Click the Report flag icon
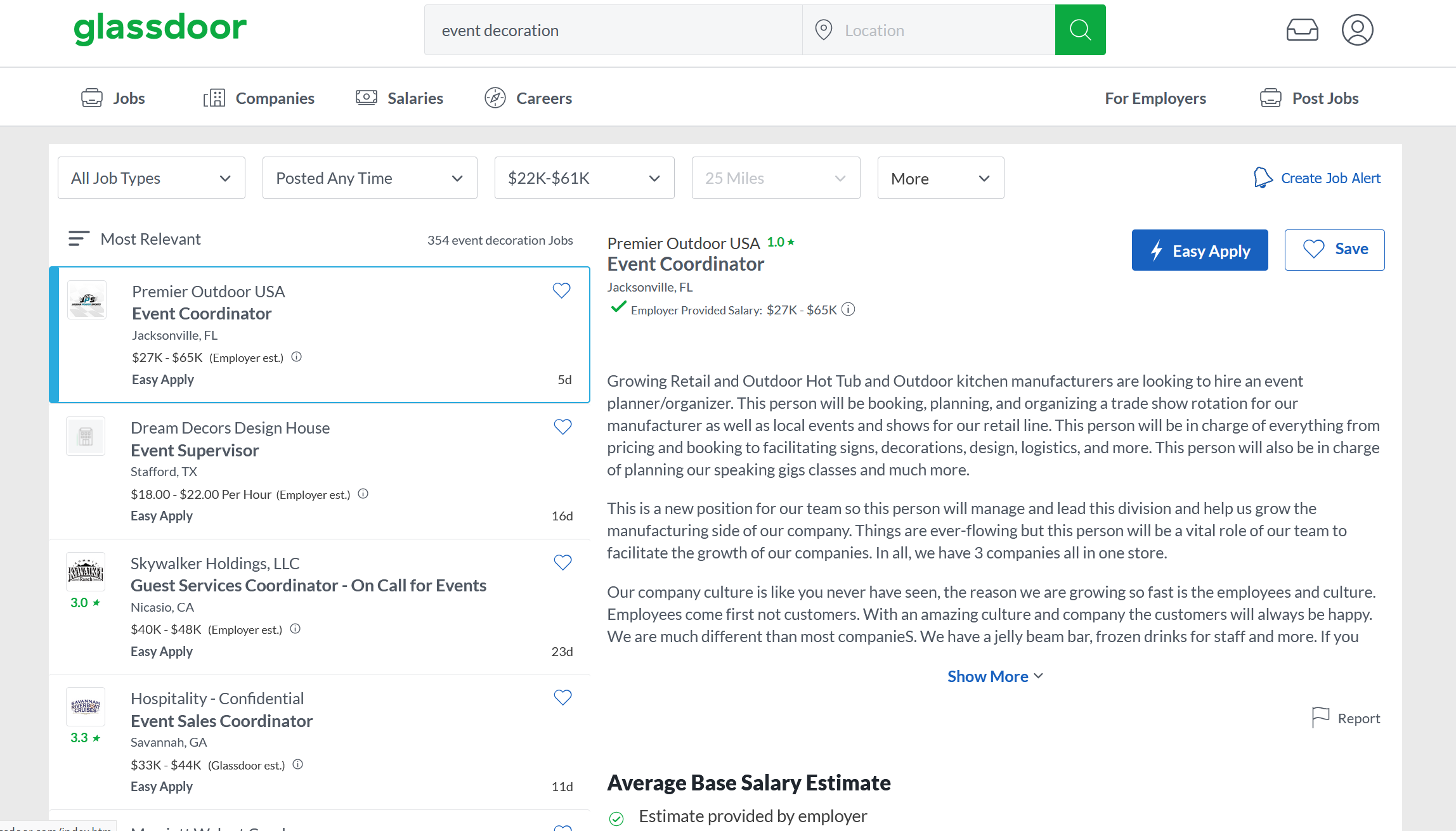The width and height of the screenshot is (1456, 831). coord(1320,718)
